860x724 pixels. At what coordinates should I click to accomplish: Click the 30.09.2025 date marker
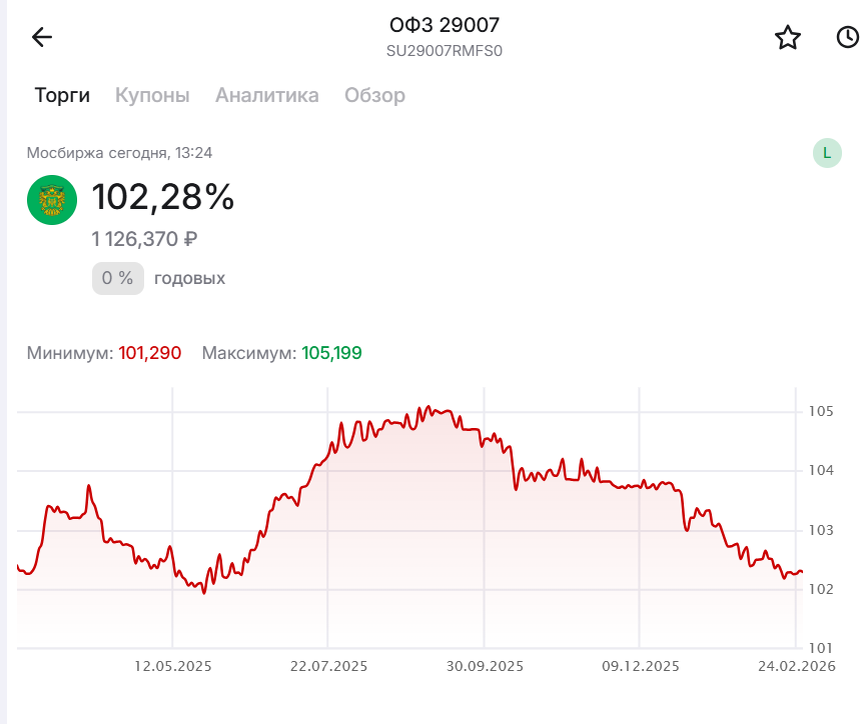coord(485,666)
